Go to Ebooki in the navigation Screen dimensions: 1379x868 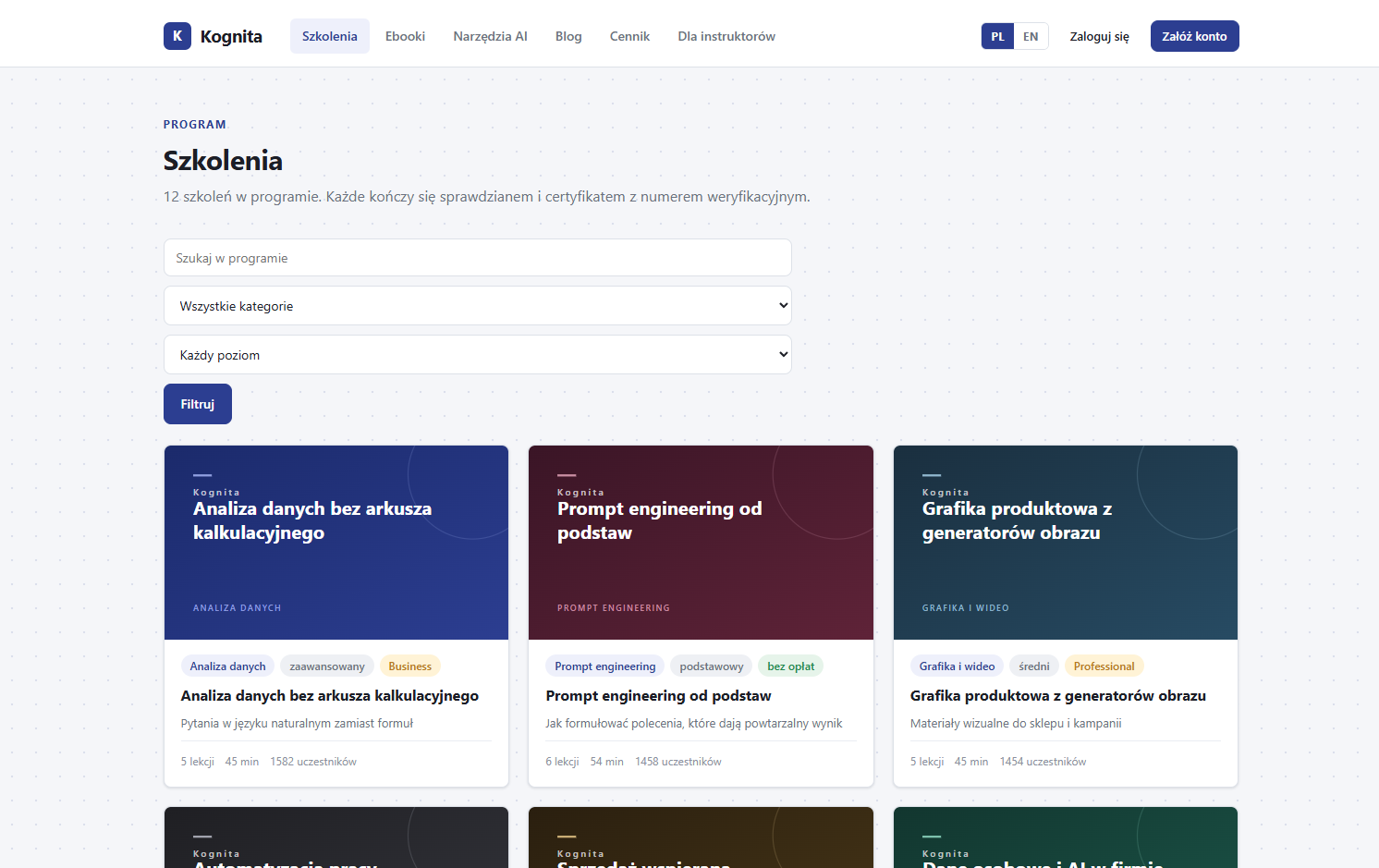[405, 36]
